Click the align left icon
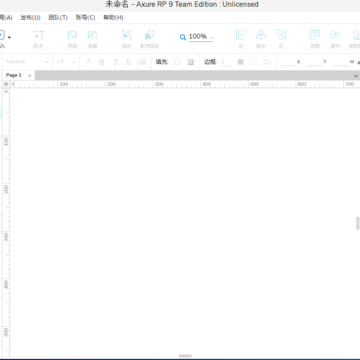The height and width of the screenshot is (360, 360). click(x=241, y=35)
